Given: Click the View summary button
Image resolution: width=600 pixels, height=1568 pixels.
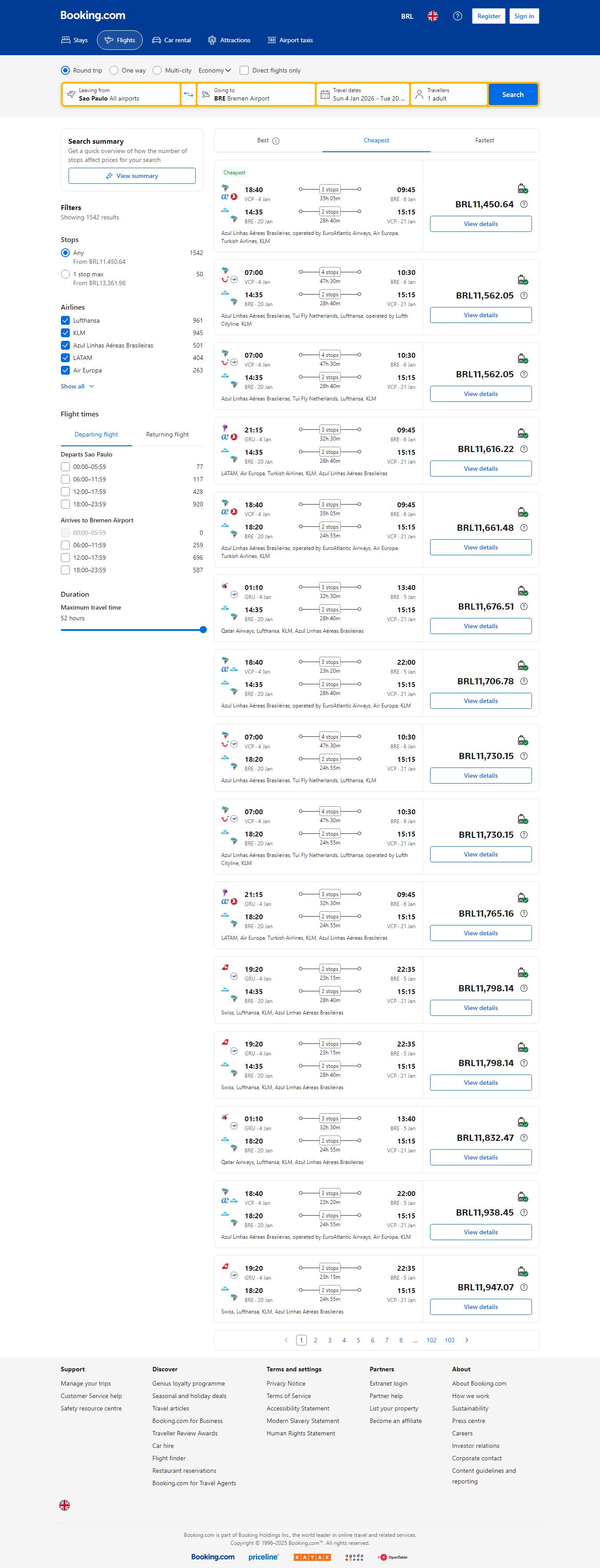Looking at the screenshot, I should click(132, 176).
